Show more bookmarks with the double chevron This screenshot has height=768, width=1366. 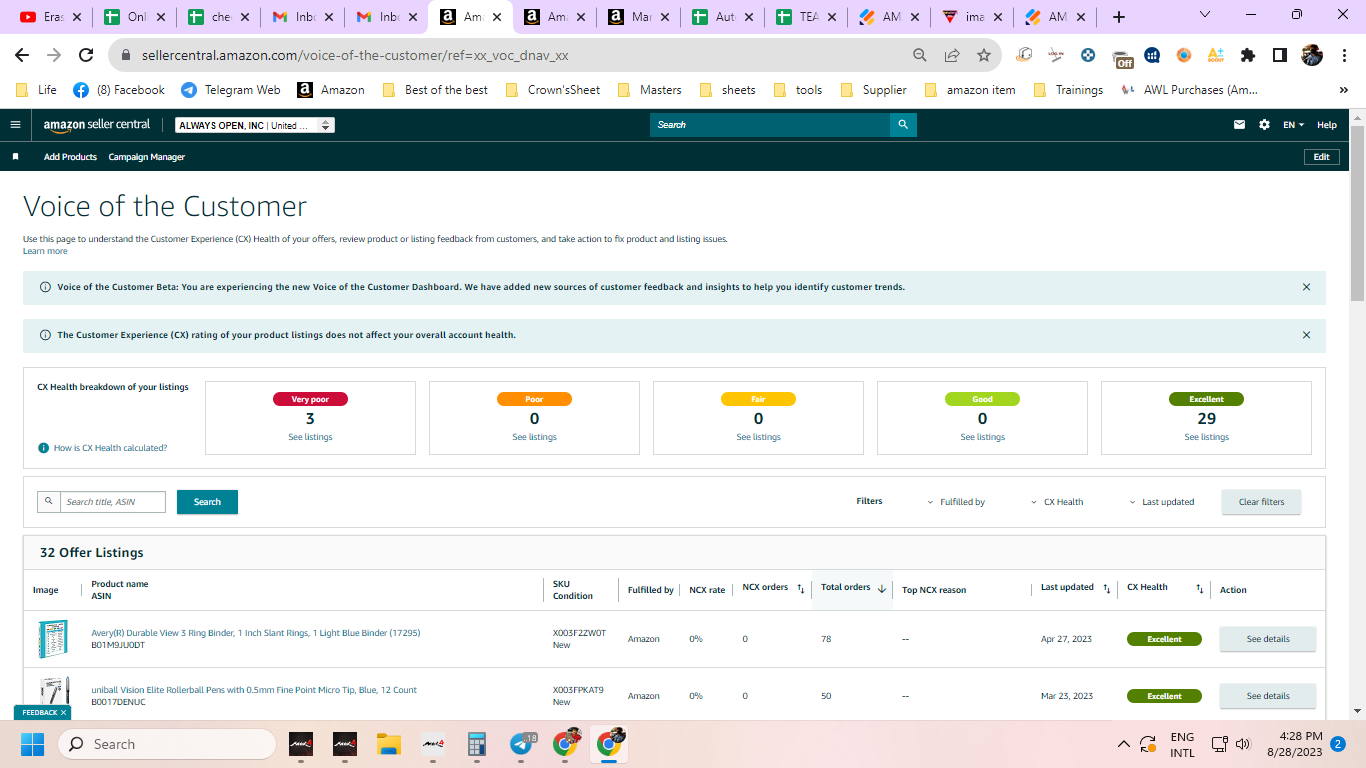[x=1344, y=90]
